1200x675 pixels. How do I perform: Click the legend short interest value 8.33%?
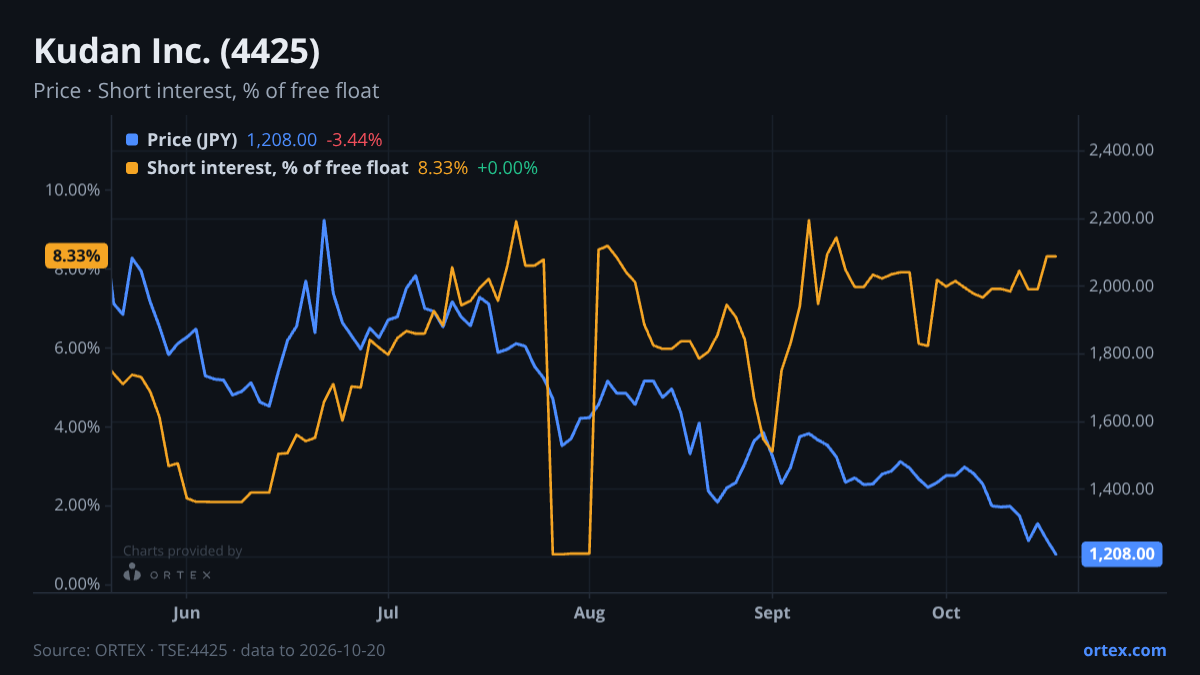point(443,168)
